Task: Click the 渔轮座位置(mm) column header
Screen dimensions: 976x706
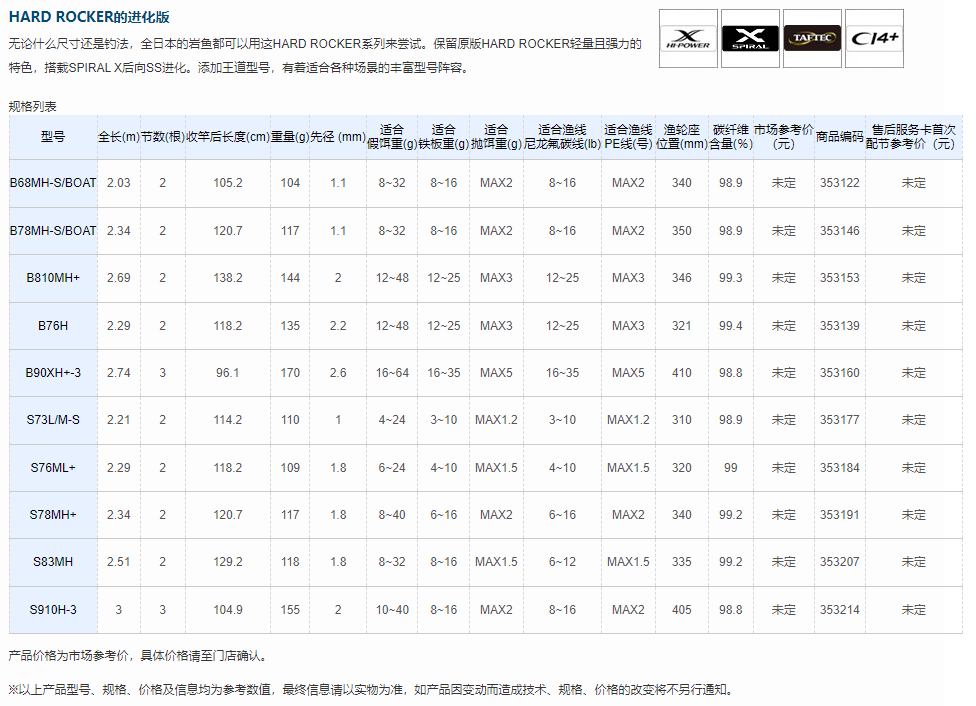Action: (x=682, y=137)
